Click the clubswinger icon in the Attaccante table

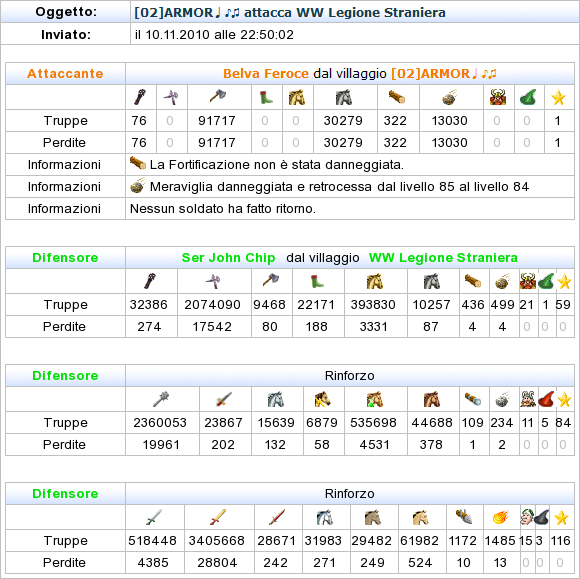tap(140, 97)
